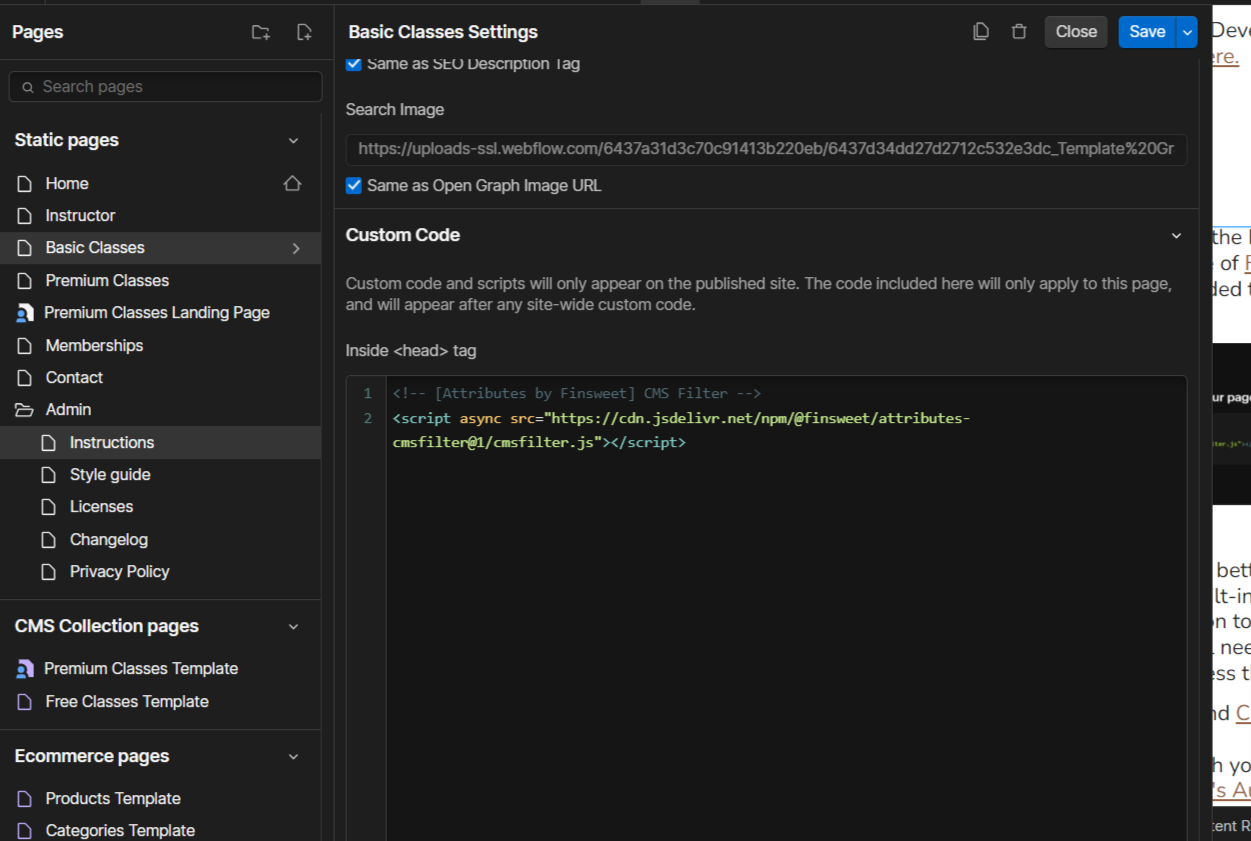Open the Save button dropdown arrow

[x=1187, y=32]
